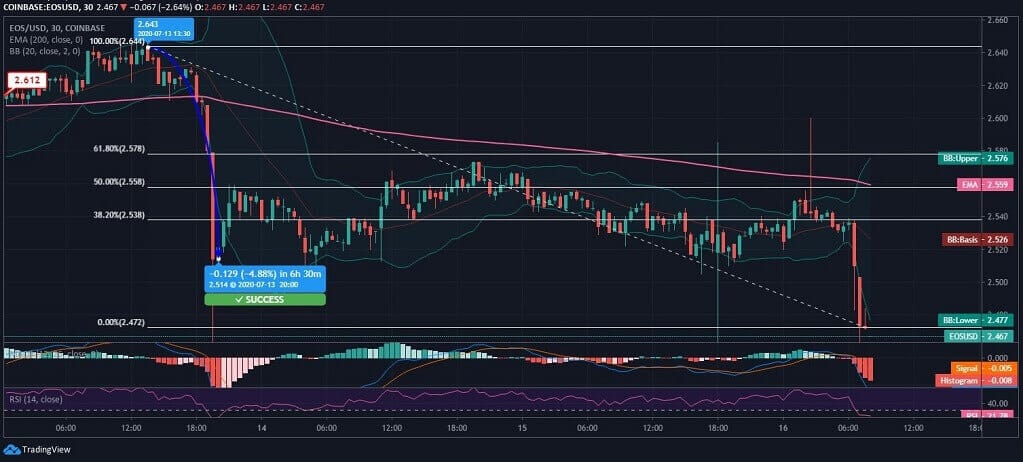Open the BB (20, close, 2, 0) indicator legend
This screenshot has height=462, width=1023.
45,51
